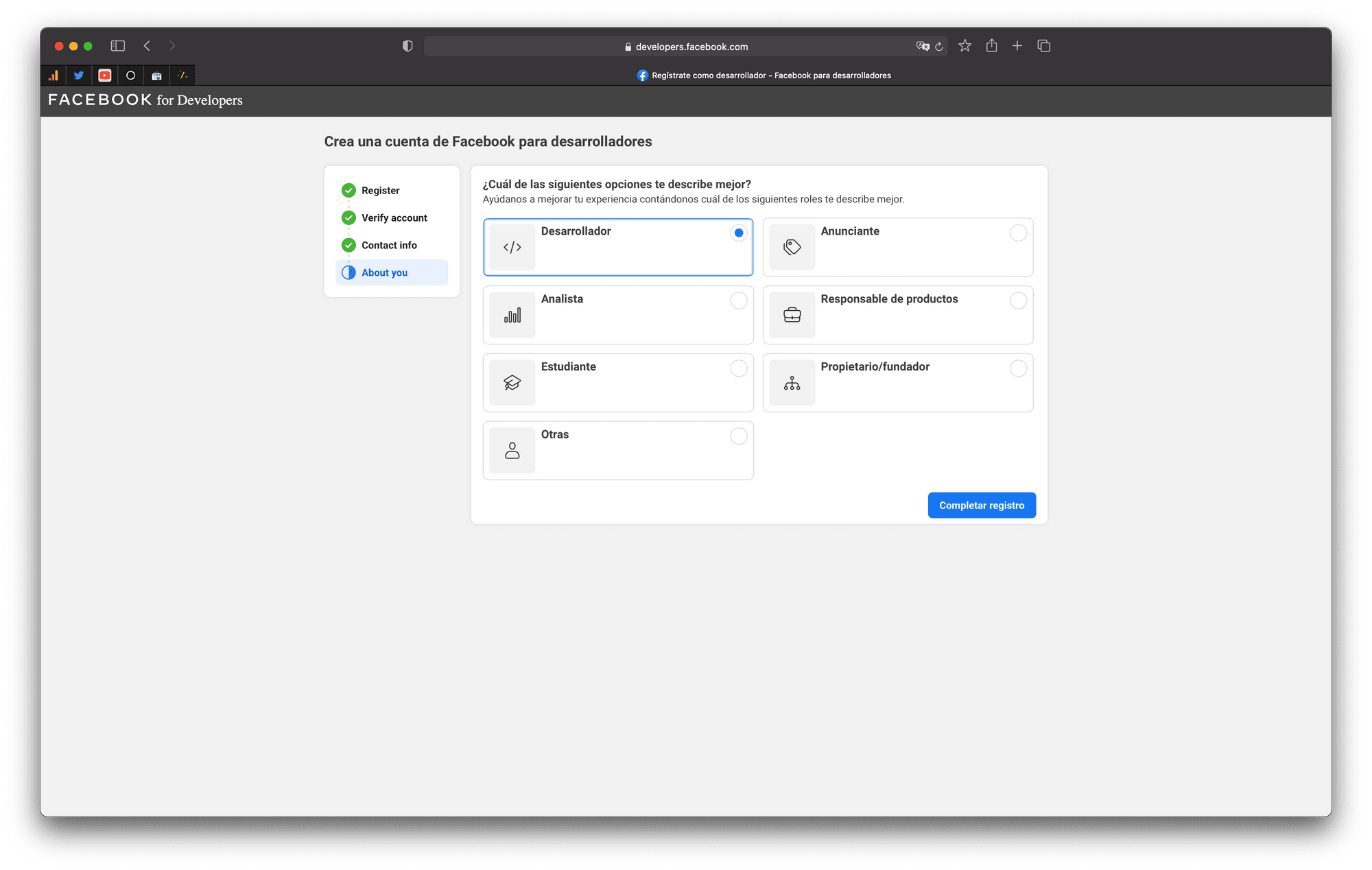Image resolution: width=1372 pixels, height=870 pixels.
Task: Select the About you step
Action: click(392, 272)
